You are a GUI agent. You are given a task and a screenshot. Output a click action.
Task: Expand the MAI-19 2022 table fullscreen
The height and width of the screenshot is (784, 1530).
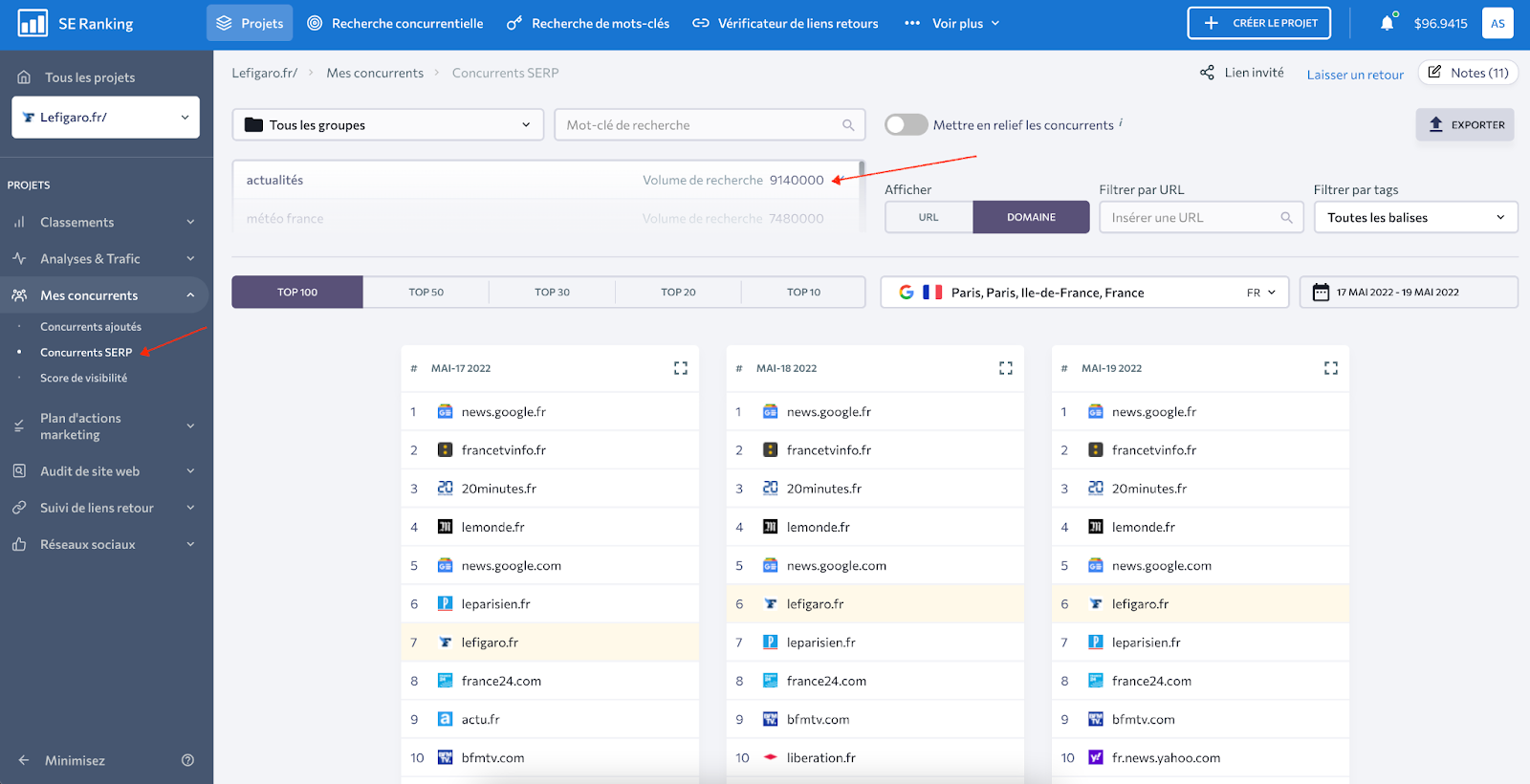(1330, 368)
